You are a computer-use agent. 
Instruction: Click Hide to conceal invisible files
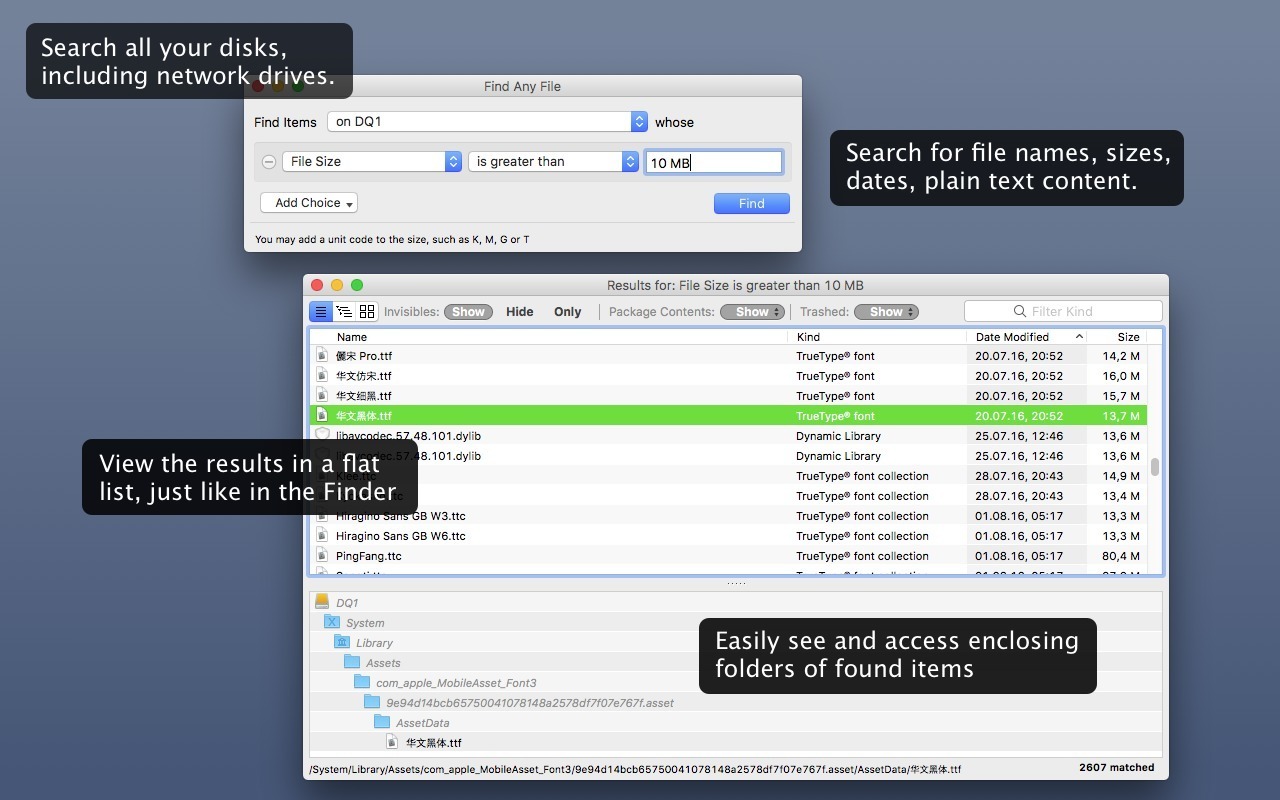[x=519, y=311]
